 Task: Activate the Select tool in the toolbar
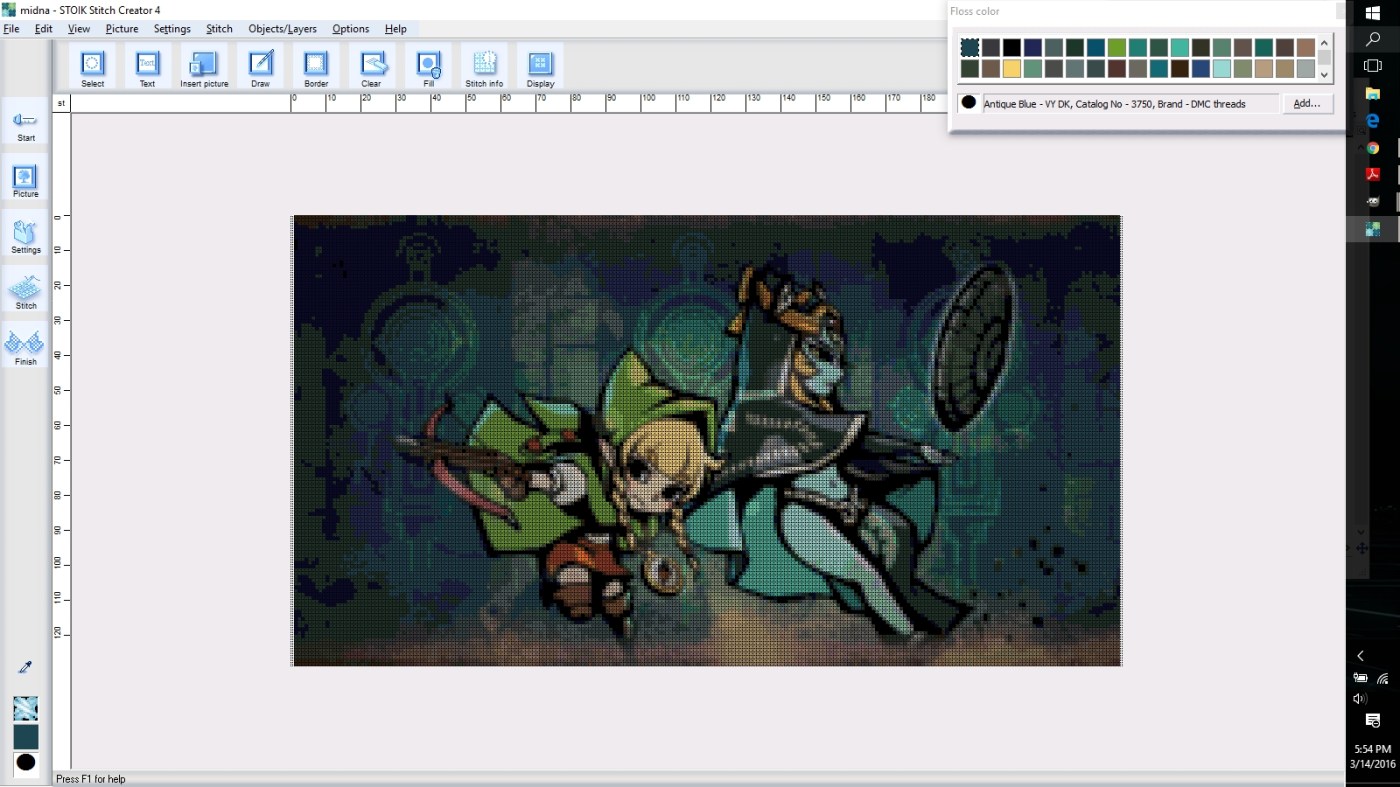[92, 68]
